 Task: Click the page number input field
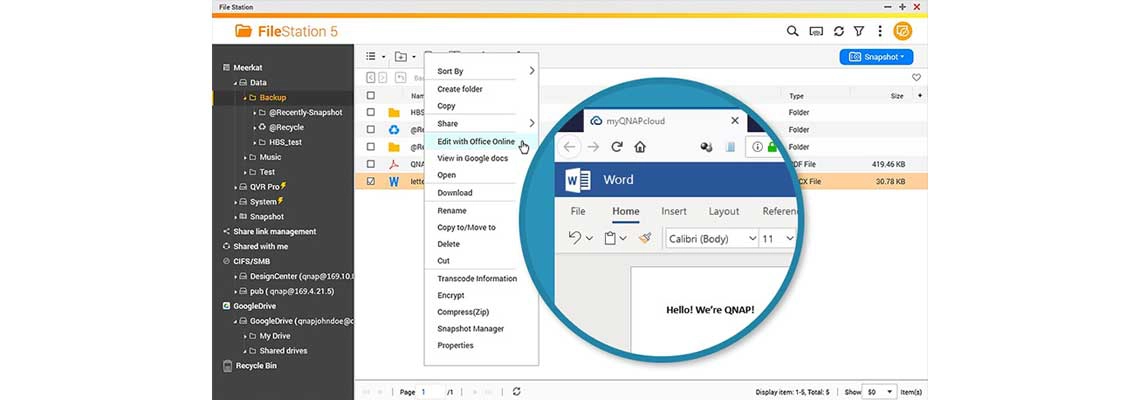tap(429, 391)
